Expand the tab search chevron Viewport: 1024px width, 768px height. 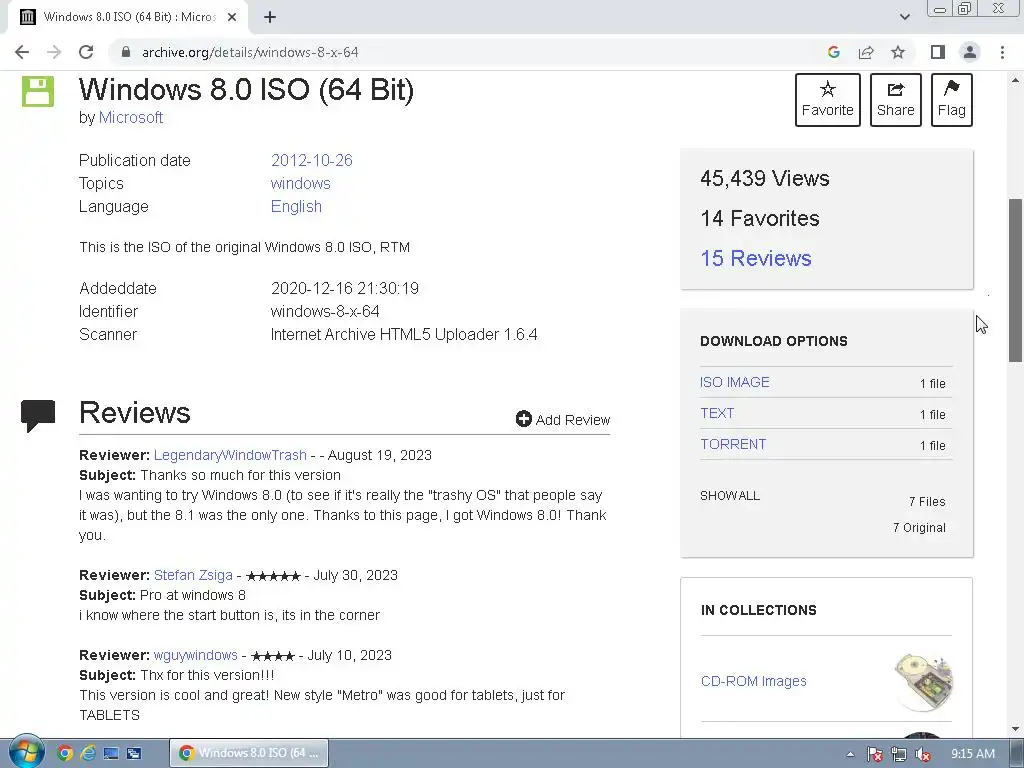pyautogui.click(x=904, y=17)
